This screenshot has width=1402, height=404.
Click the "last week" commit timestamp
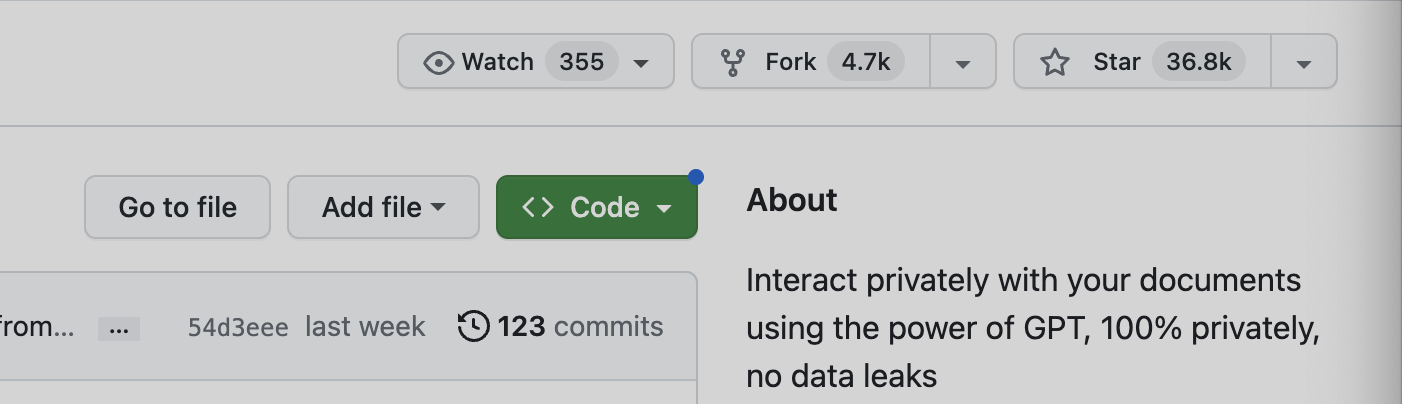(x=365, y=327)
